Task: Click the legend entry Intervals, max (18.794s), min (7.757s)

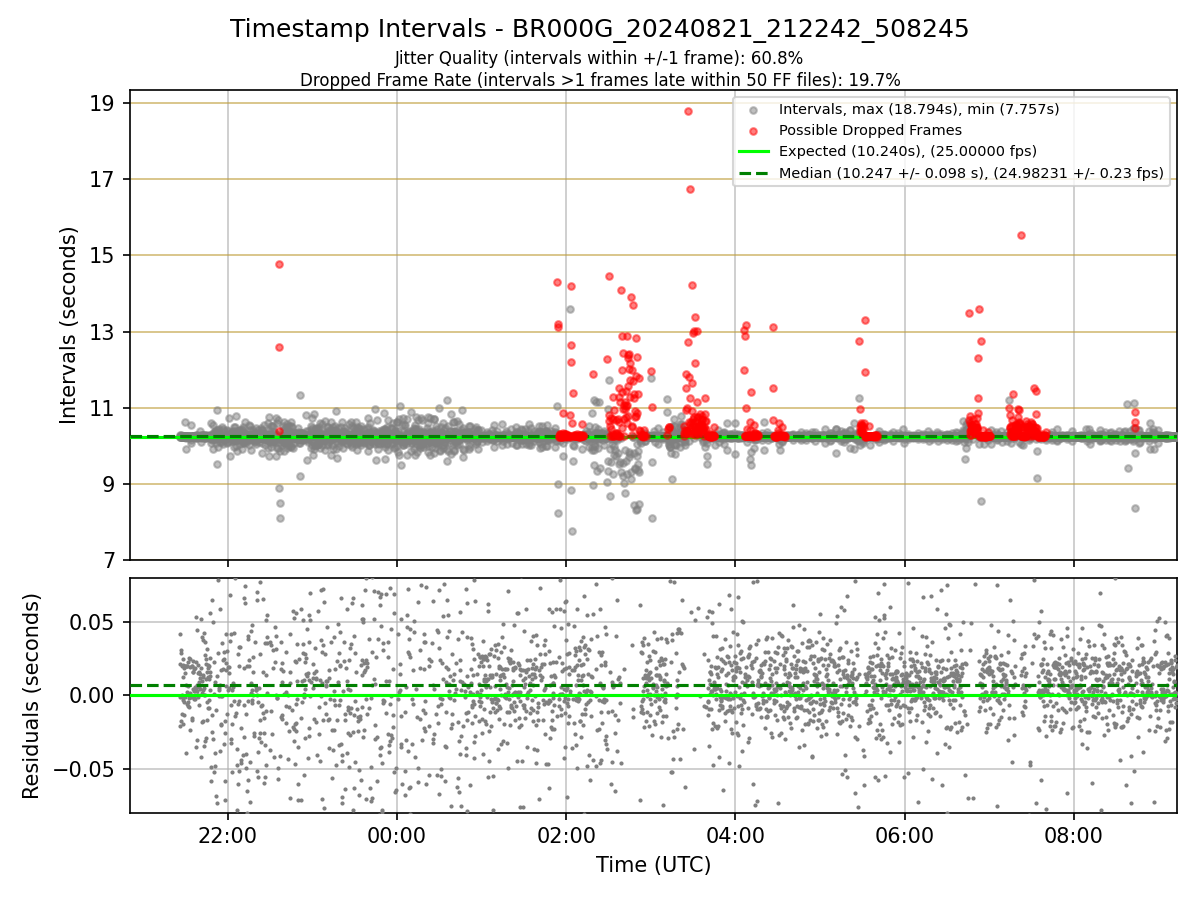Action: [919, 109]
